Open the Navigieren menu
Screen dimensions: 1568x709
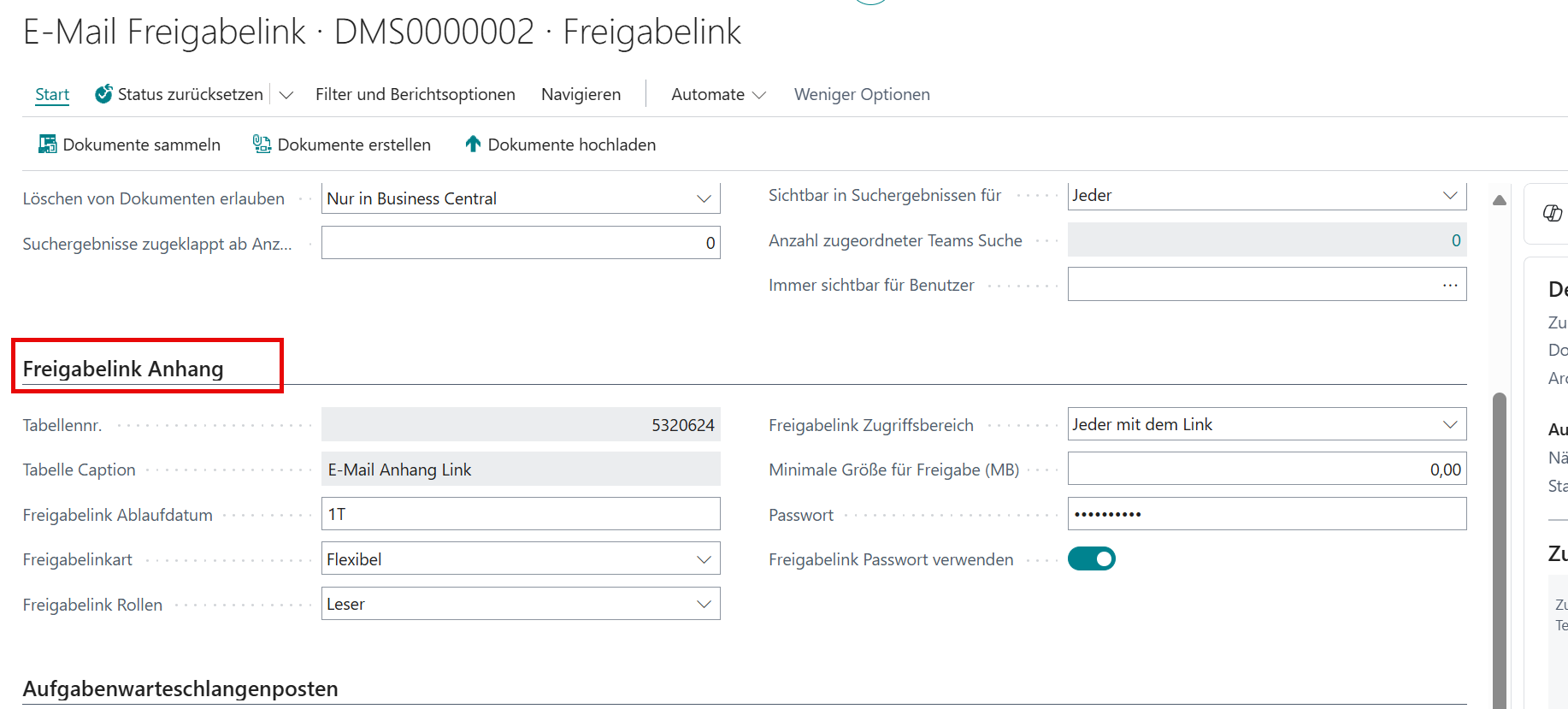pyautogui.click(x=581, y=94)
